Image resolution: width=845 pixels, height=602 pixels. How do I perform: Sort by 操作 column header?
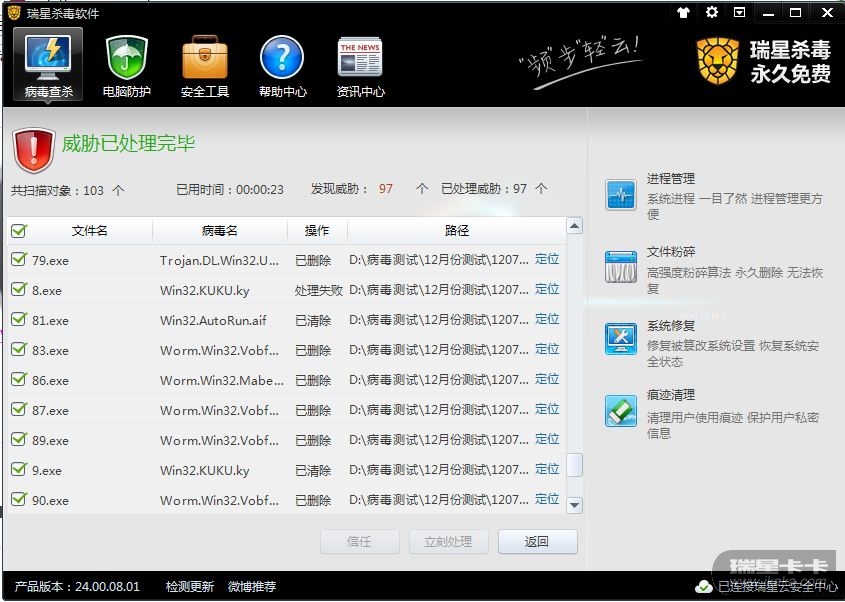317,231
